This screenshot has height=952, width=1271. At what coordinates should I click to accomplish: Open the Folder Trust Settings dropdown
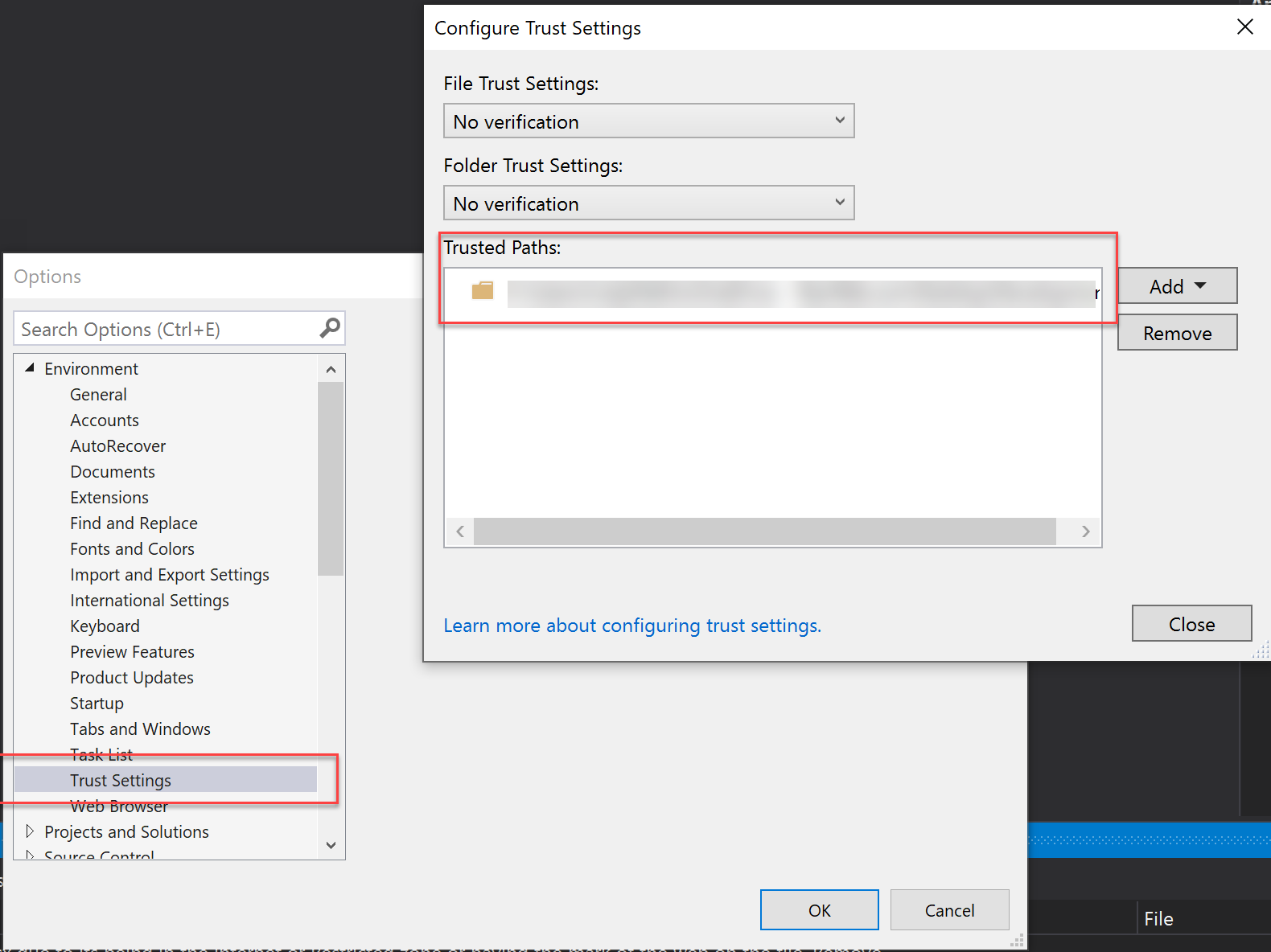tap(648, 203)
